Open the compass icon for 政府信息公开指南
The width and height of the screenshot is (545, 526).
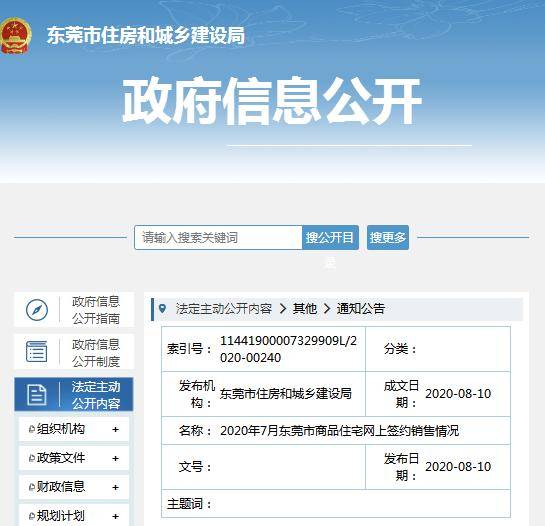(x=37, y=310)
